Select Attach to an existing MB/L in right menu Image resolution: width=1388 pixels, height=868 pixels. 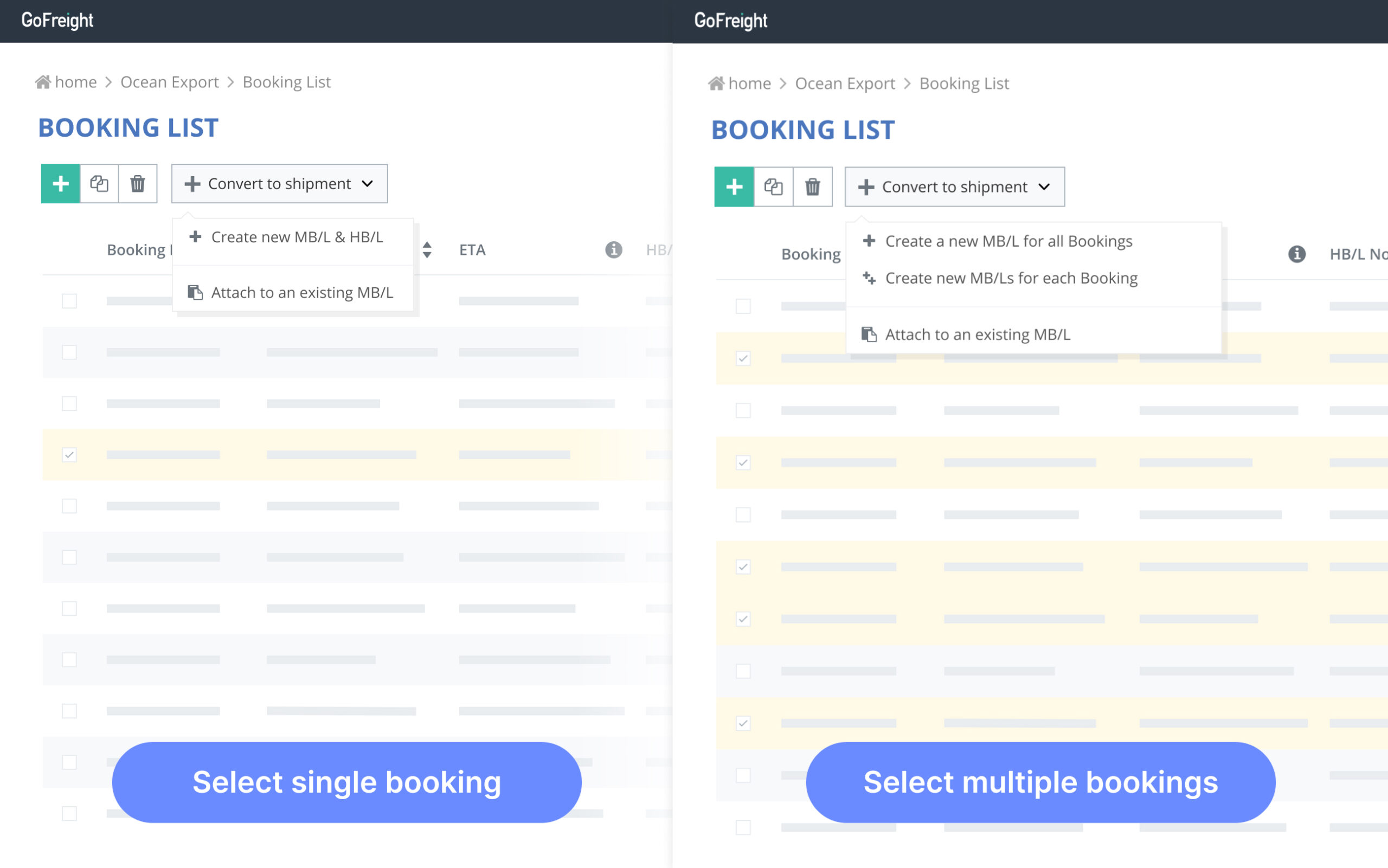pyautogui.click(x=977, y=334)
